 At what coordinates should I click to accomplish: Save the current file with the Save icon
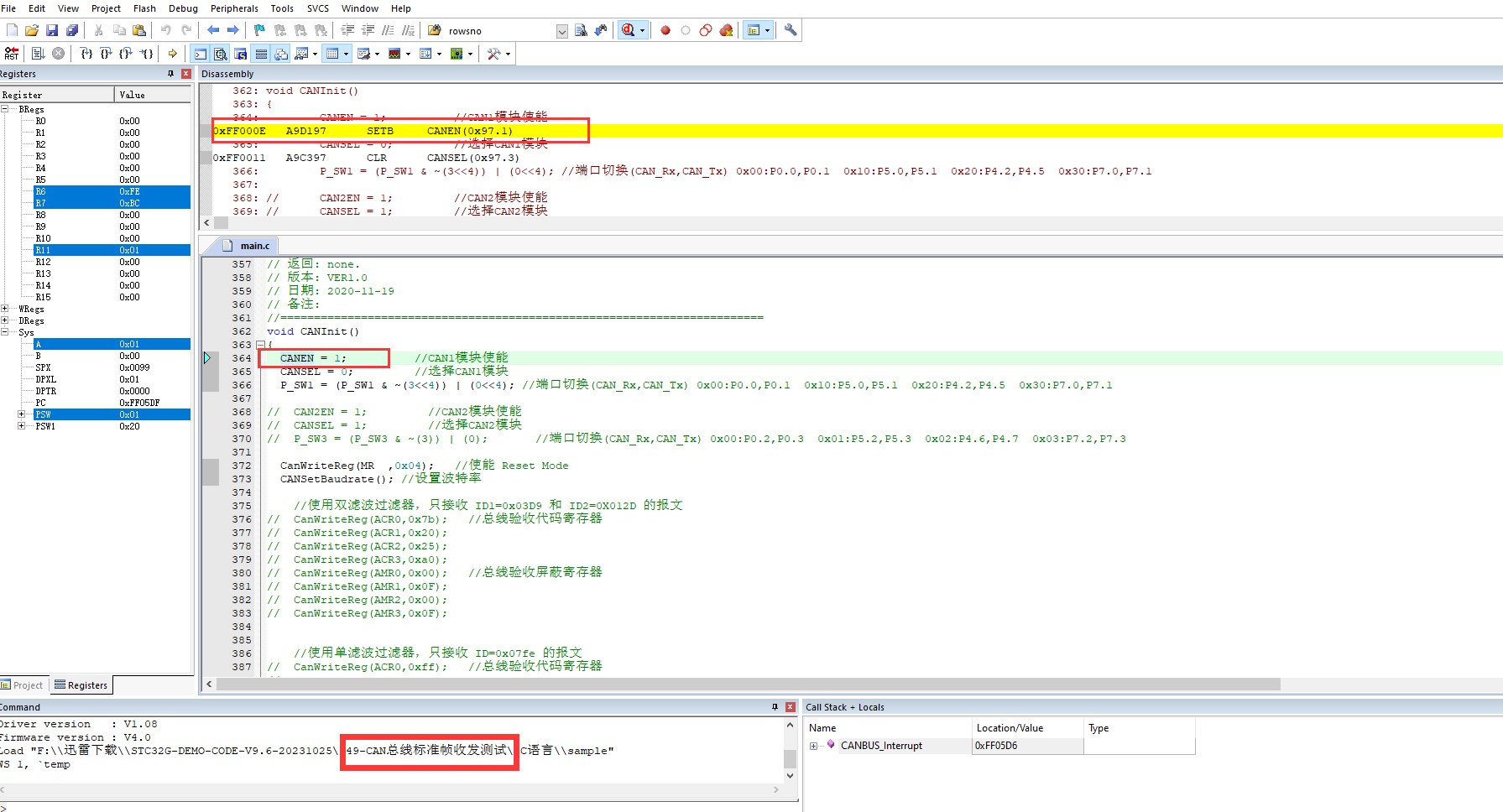pyautogui.click(x=52, y=30)
